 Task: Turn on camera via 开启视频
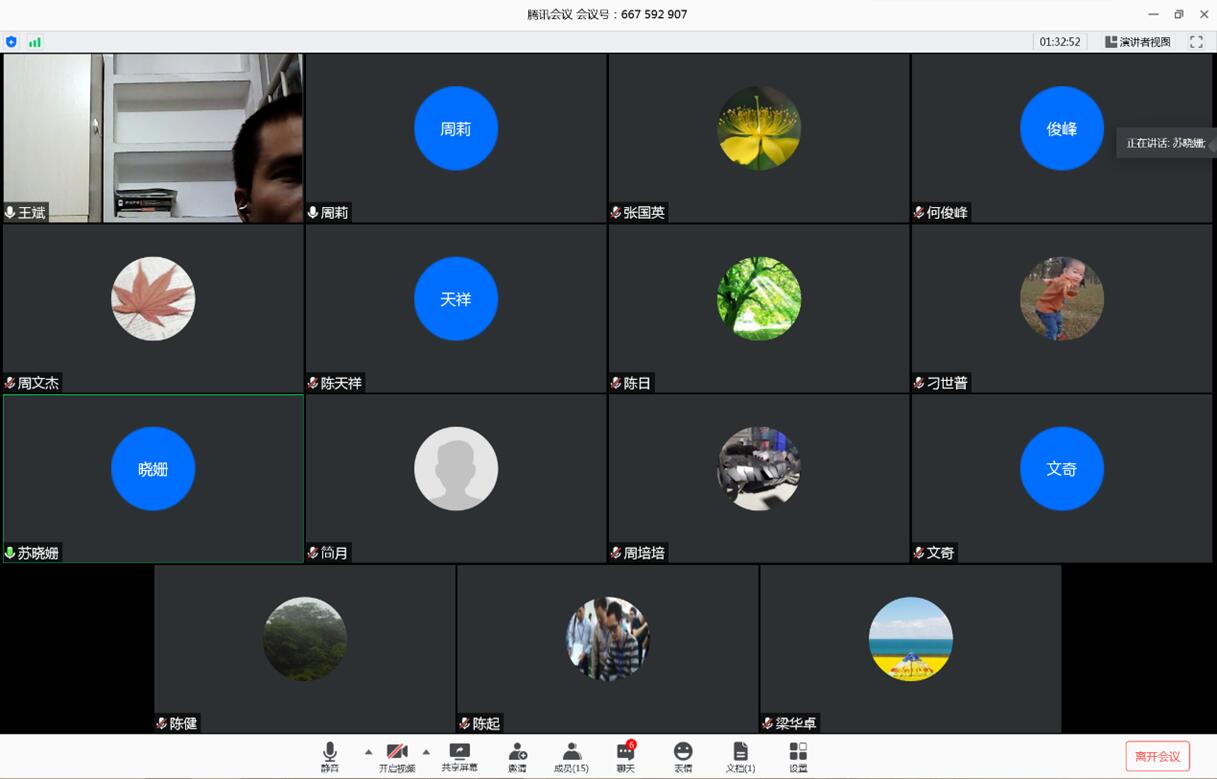pos(397,756)
